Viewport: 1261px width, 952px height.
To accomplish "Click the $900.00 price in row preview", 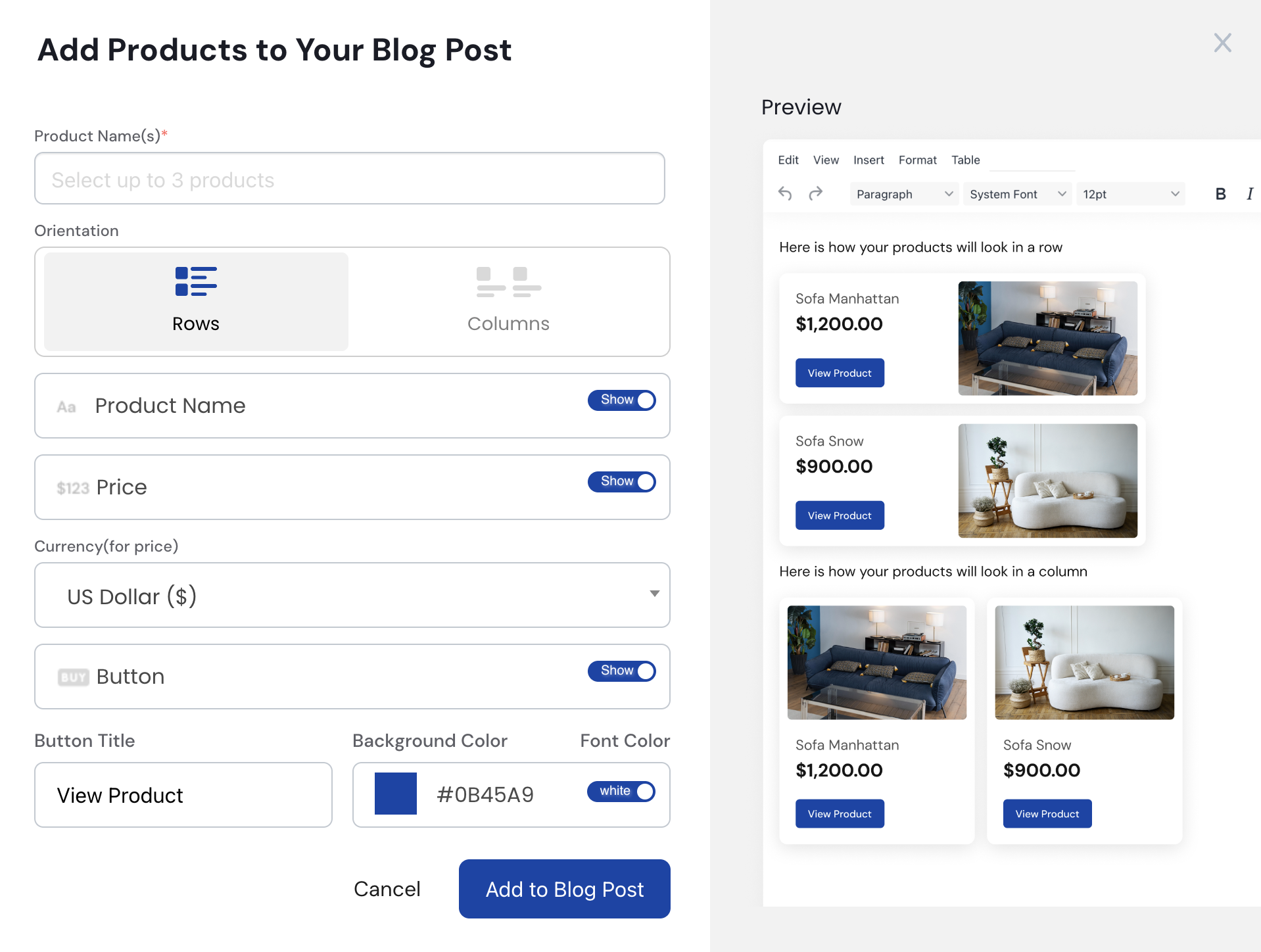I will pyautogui.click(x=834, y=466).
